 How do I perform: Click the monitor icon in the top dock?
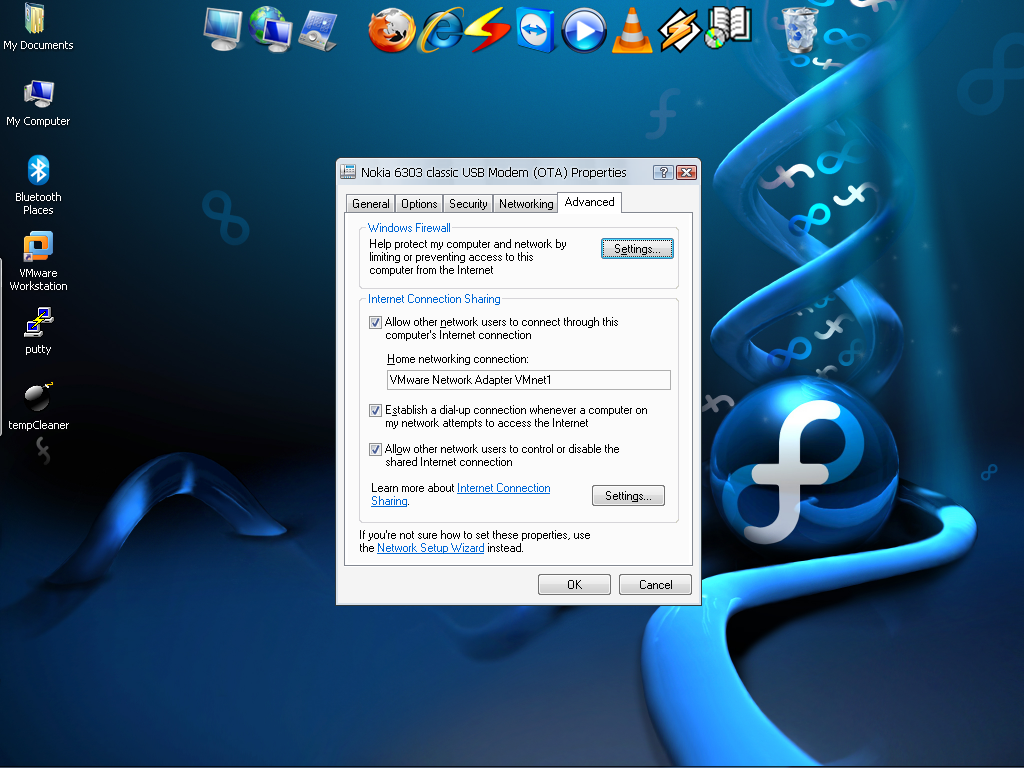[x=223, y=29]
